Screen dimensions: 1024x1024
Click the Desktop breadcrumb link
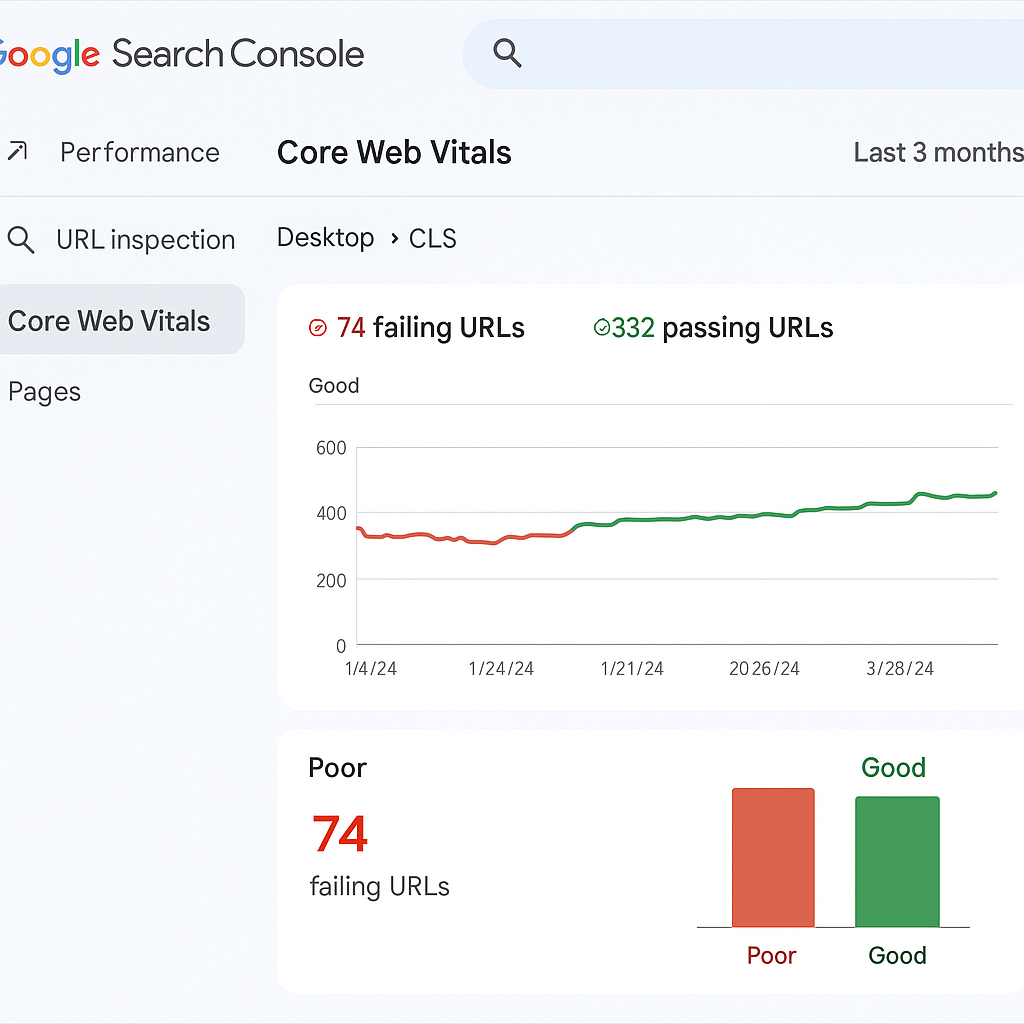(325, 238)
